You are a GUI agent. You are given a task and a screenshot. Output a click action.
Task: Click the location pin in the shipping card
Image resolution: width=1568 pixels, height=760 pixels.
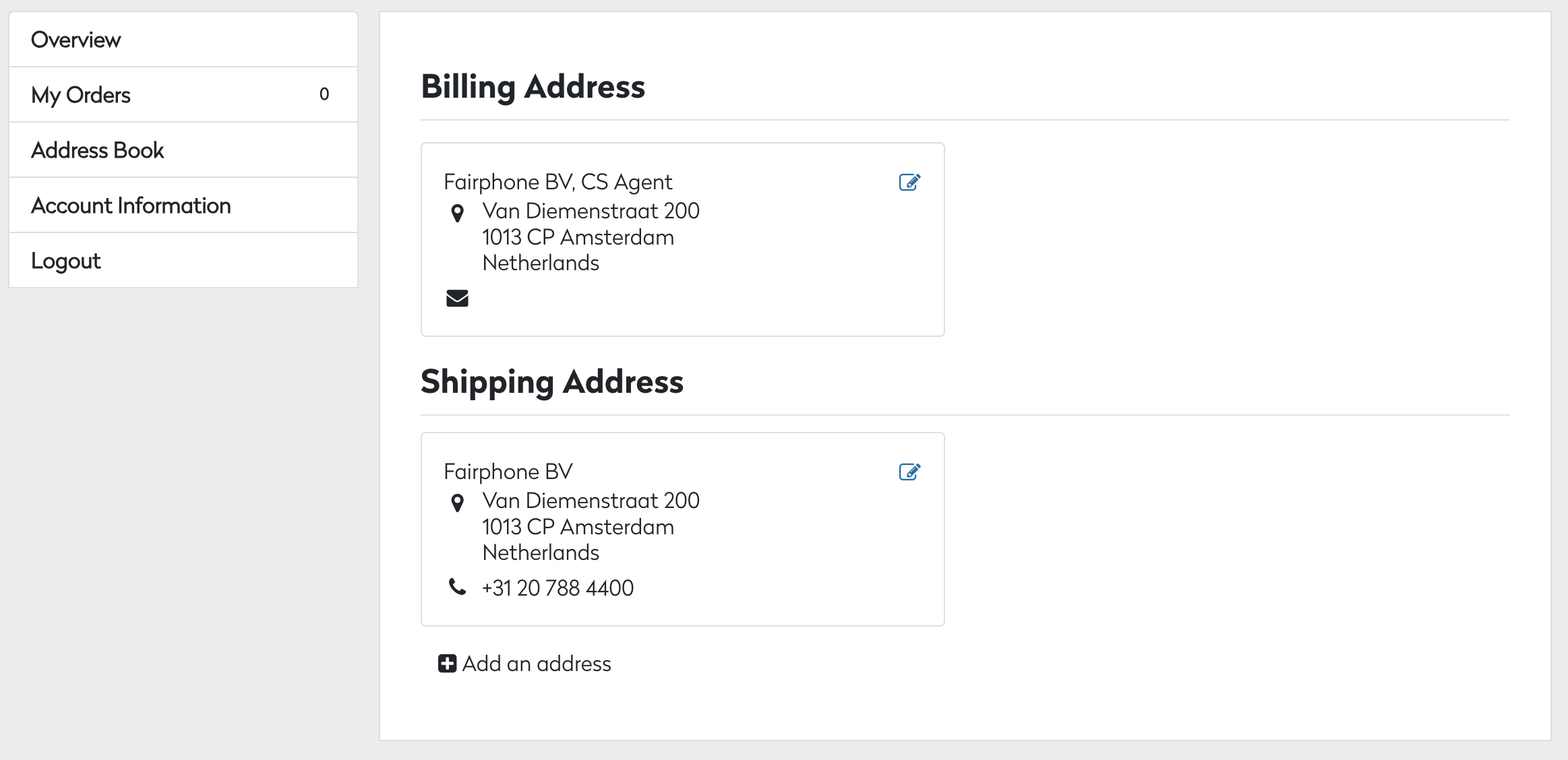pos(458,503)
